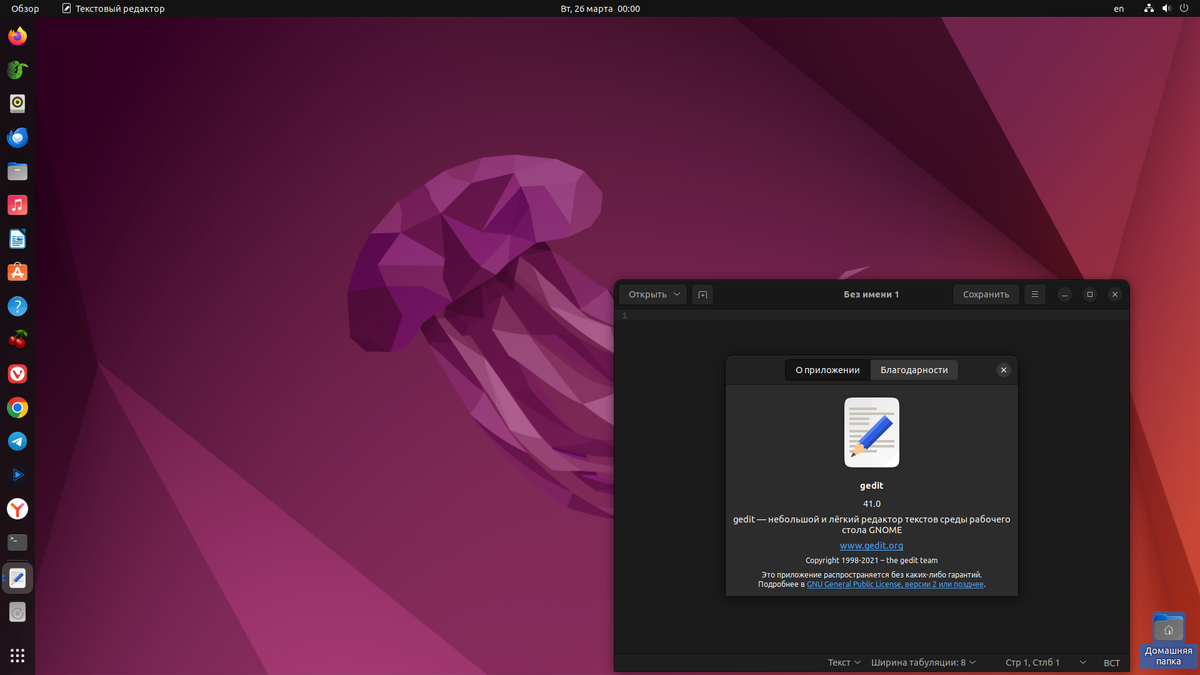This screenshot has width=1200, height=675.
Task: Click the volume icon in the top bar
Action: click(1165, 8)
